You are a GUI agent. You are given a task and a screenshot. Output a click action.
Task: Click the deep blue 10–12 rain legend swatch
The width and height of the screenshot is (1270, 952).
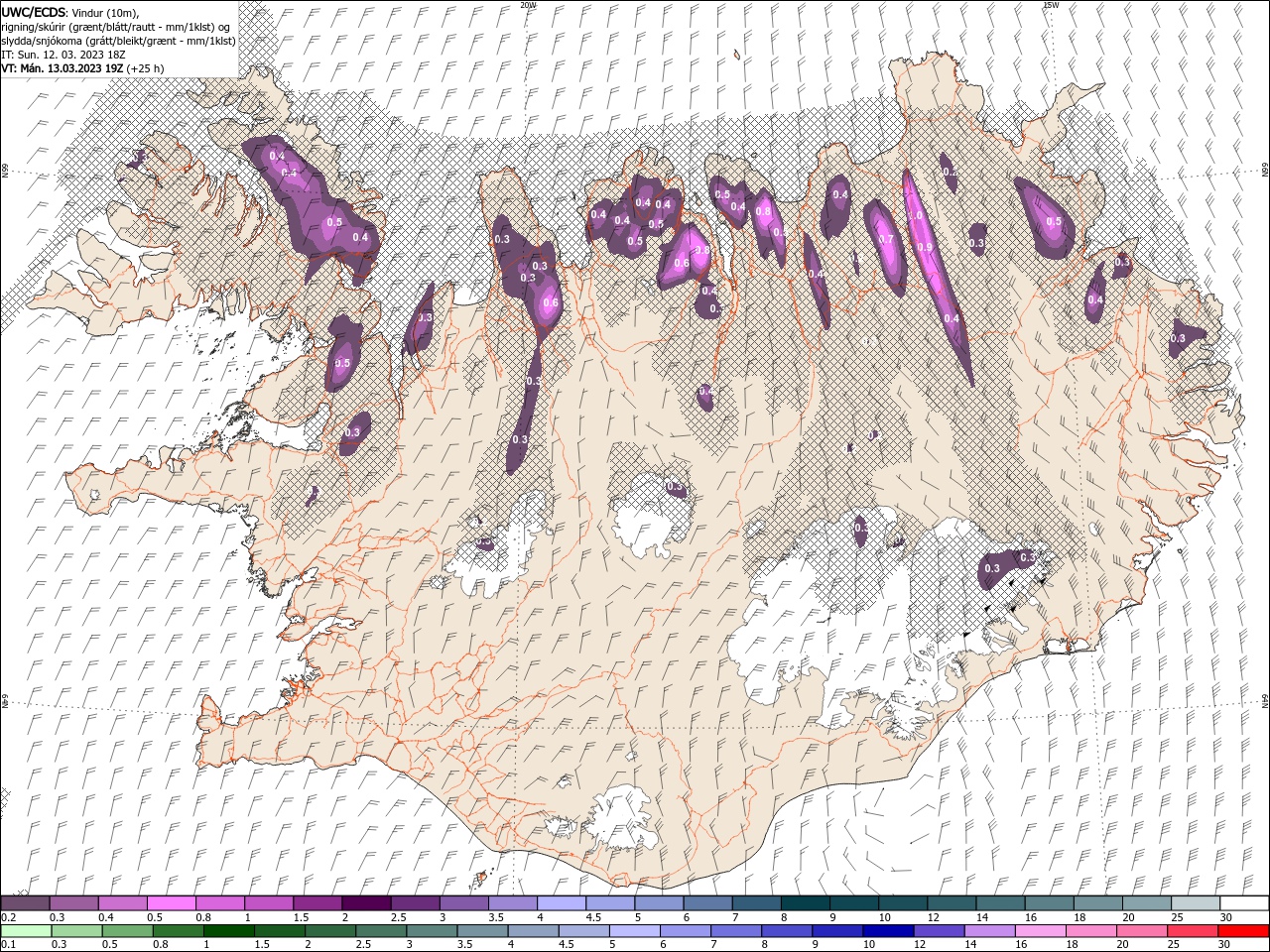pos(888,931)
